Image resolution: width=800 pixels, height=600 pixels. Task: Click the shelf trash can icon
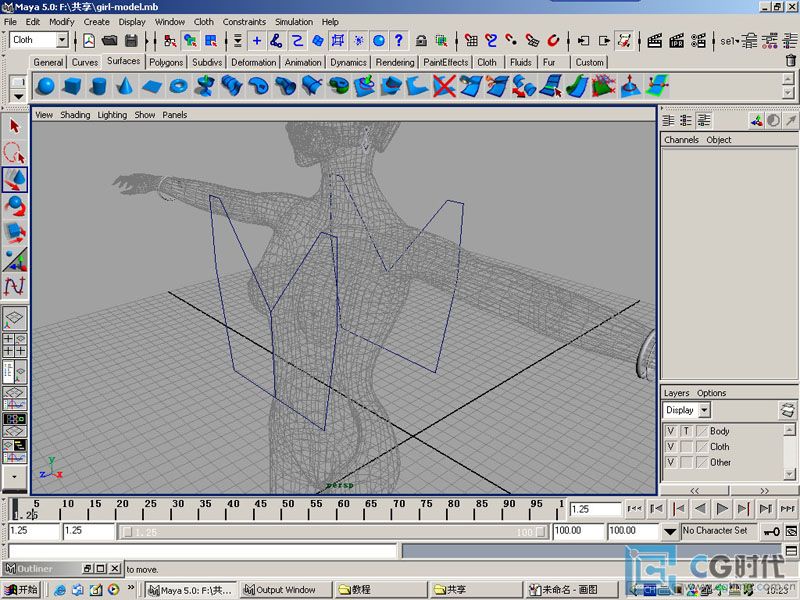click(790, 61)
